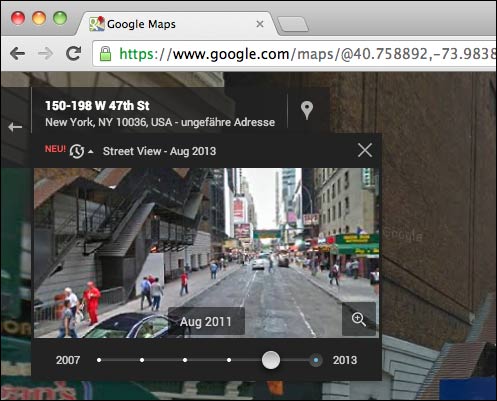
Task: Click the green SSL padlock icon
Action: (105, 54)
